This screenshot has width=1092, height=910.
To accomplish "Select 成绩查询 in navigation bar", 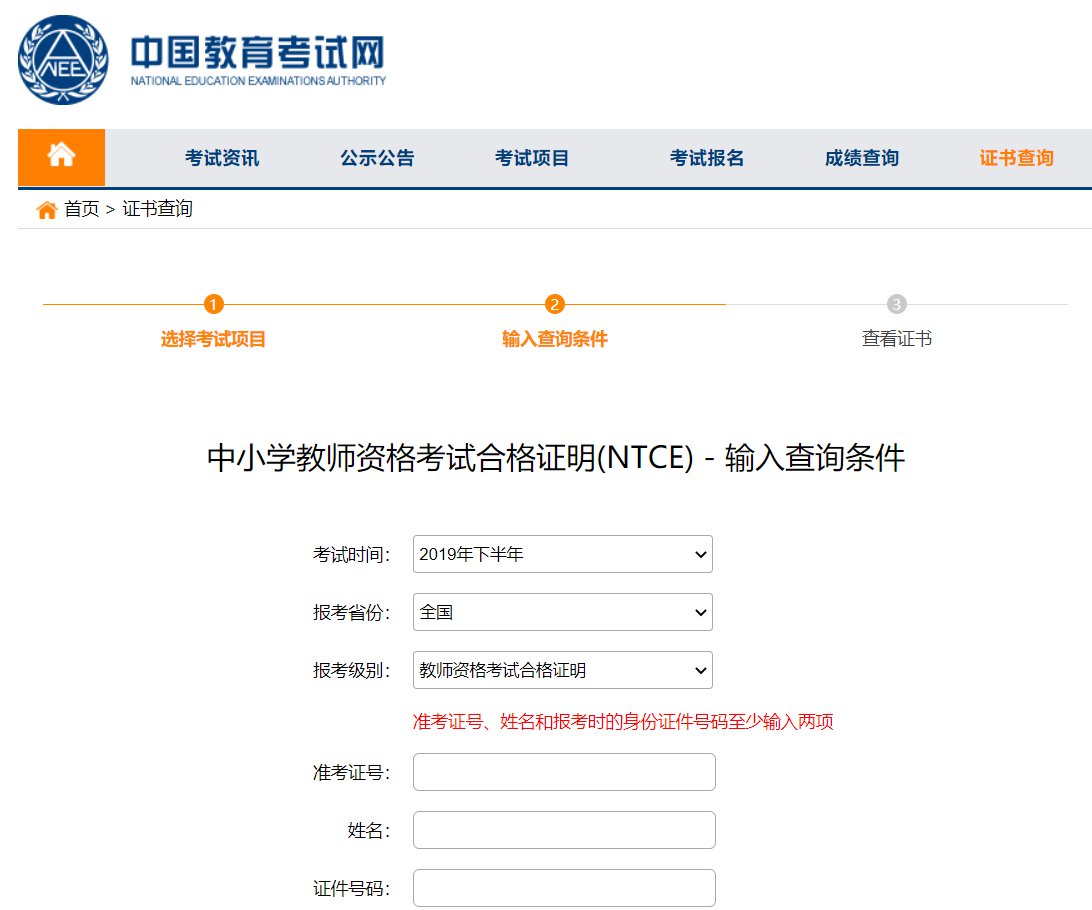I will coord(861,158).
